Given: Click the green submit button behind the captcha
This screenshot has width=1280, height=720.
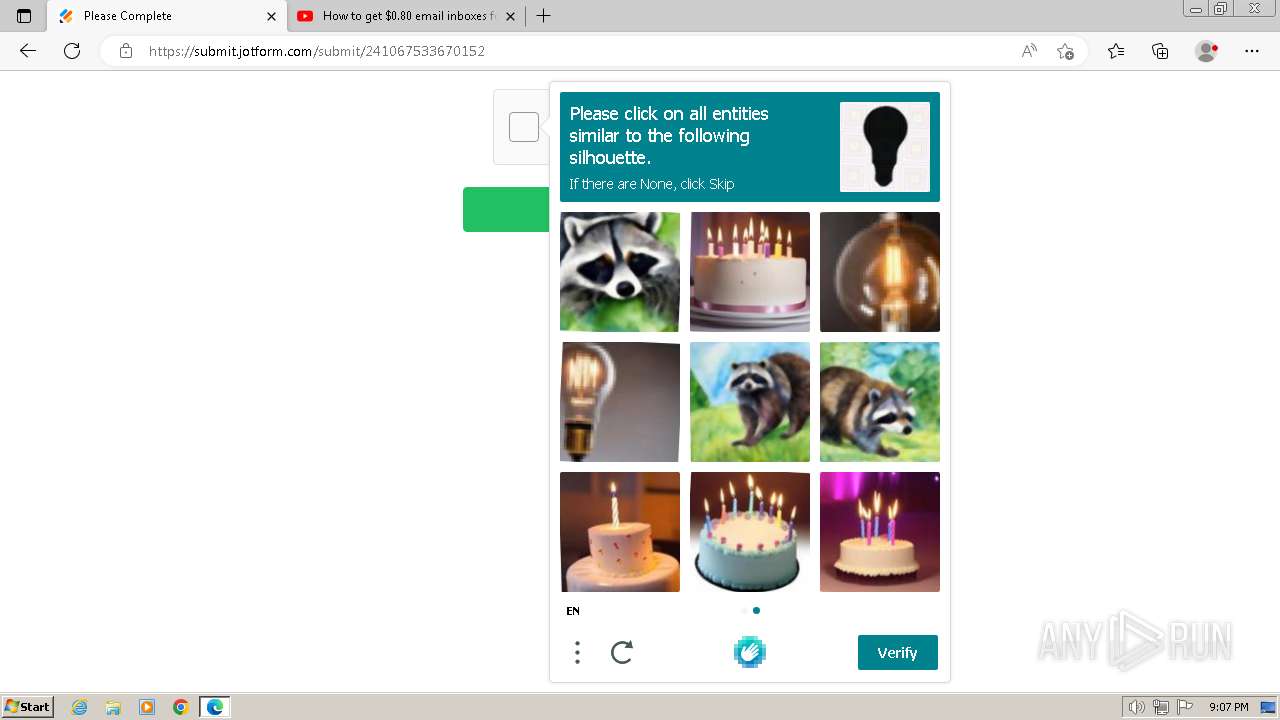Looking at the screenshot, I should pos(506,209).
